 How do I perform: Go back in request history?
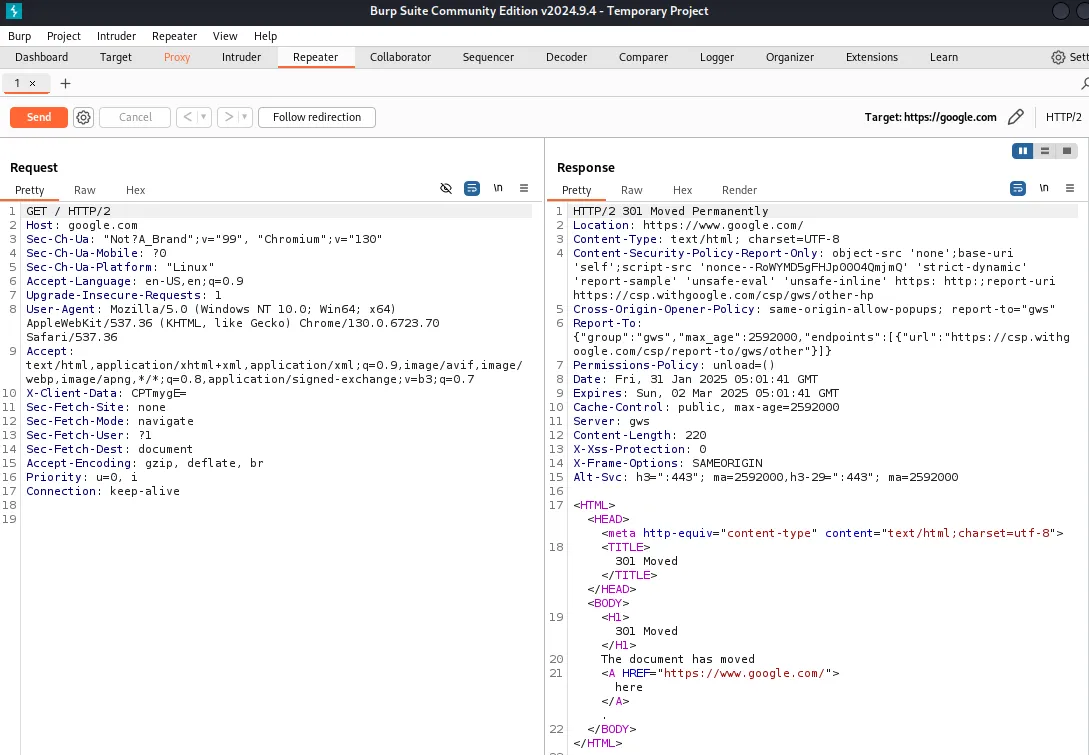tap(187, 117)
